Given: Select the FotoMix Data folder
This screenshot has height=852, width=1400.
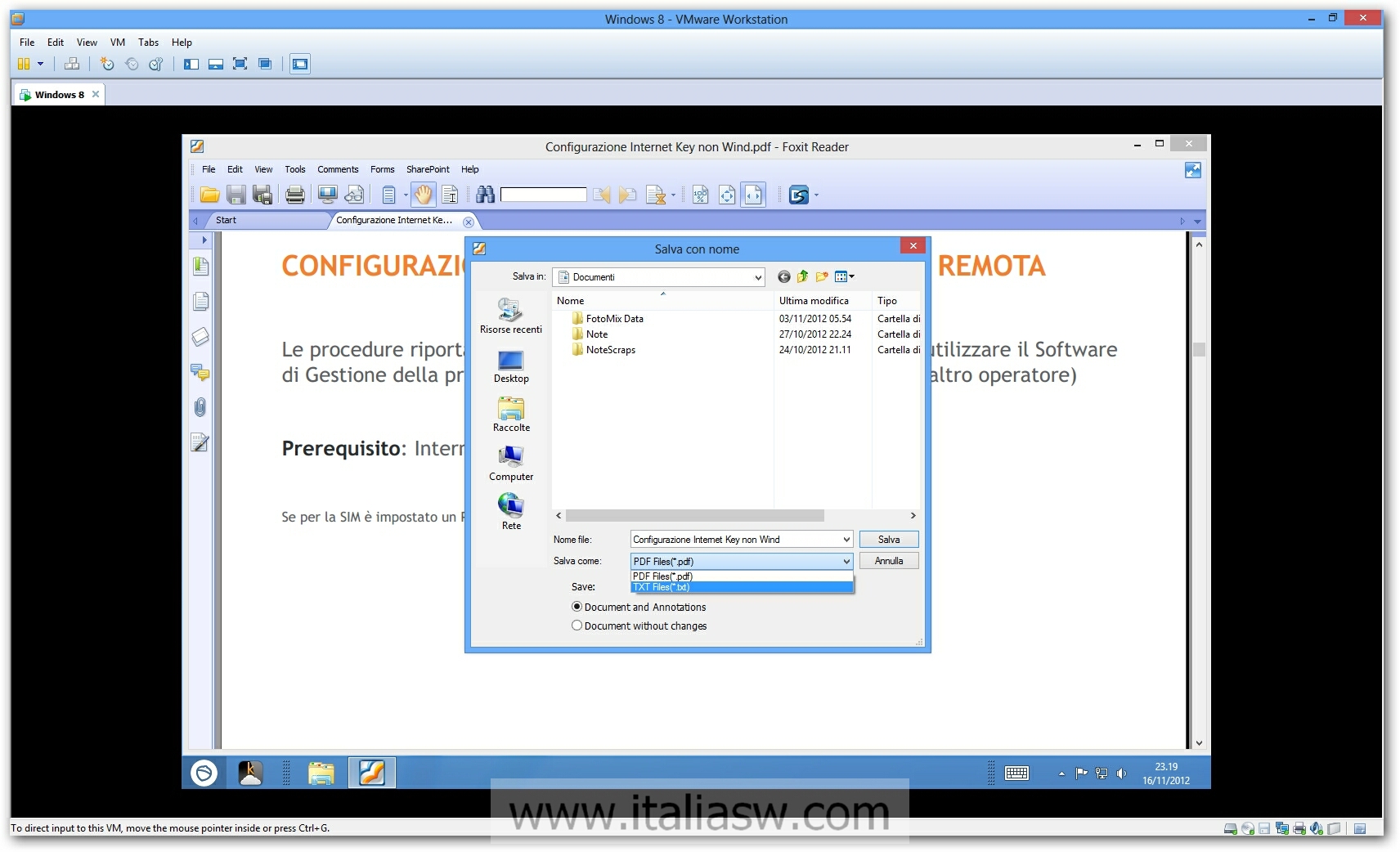Looking at the screenshot, I should pos(608,319).
